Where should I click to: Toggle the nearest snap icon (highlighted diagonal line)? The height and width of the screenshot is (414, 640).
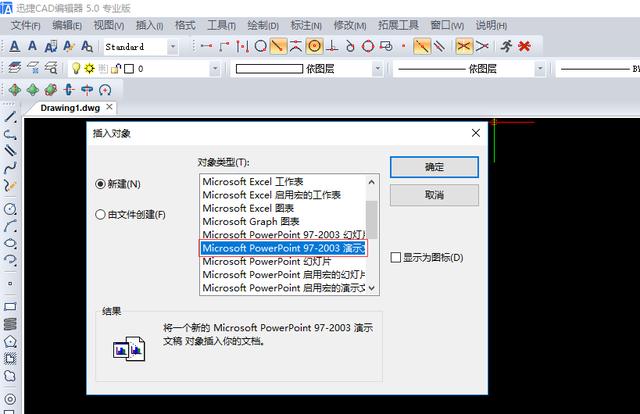tap(278, 46)
